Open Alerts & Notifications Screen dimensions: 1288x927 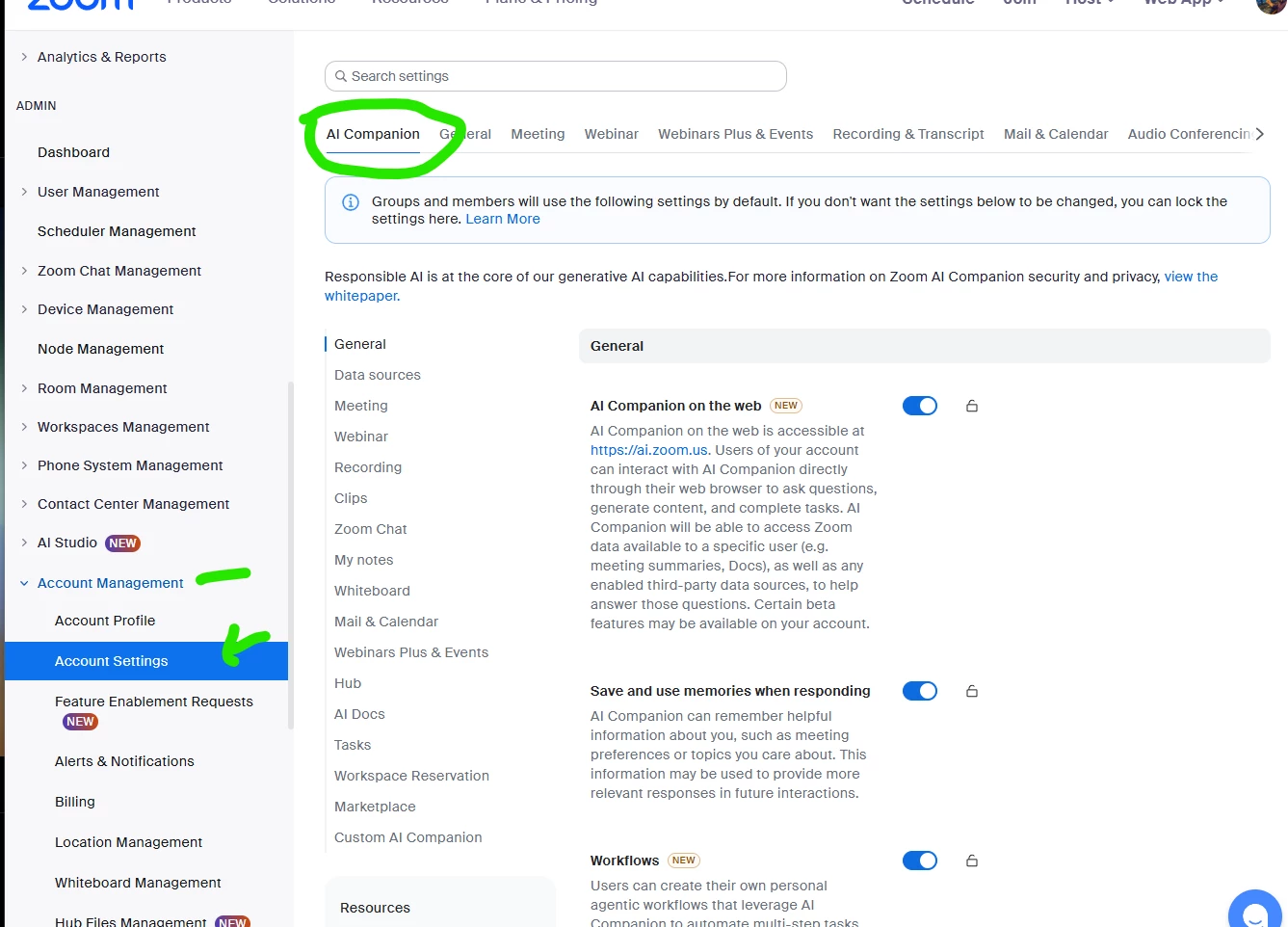point(124,761)
